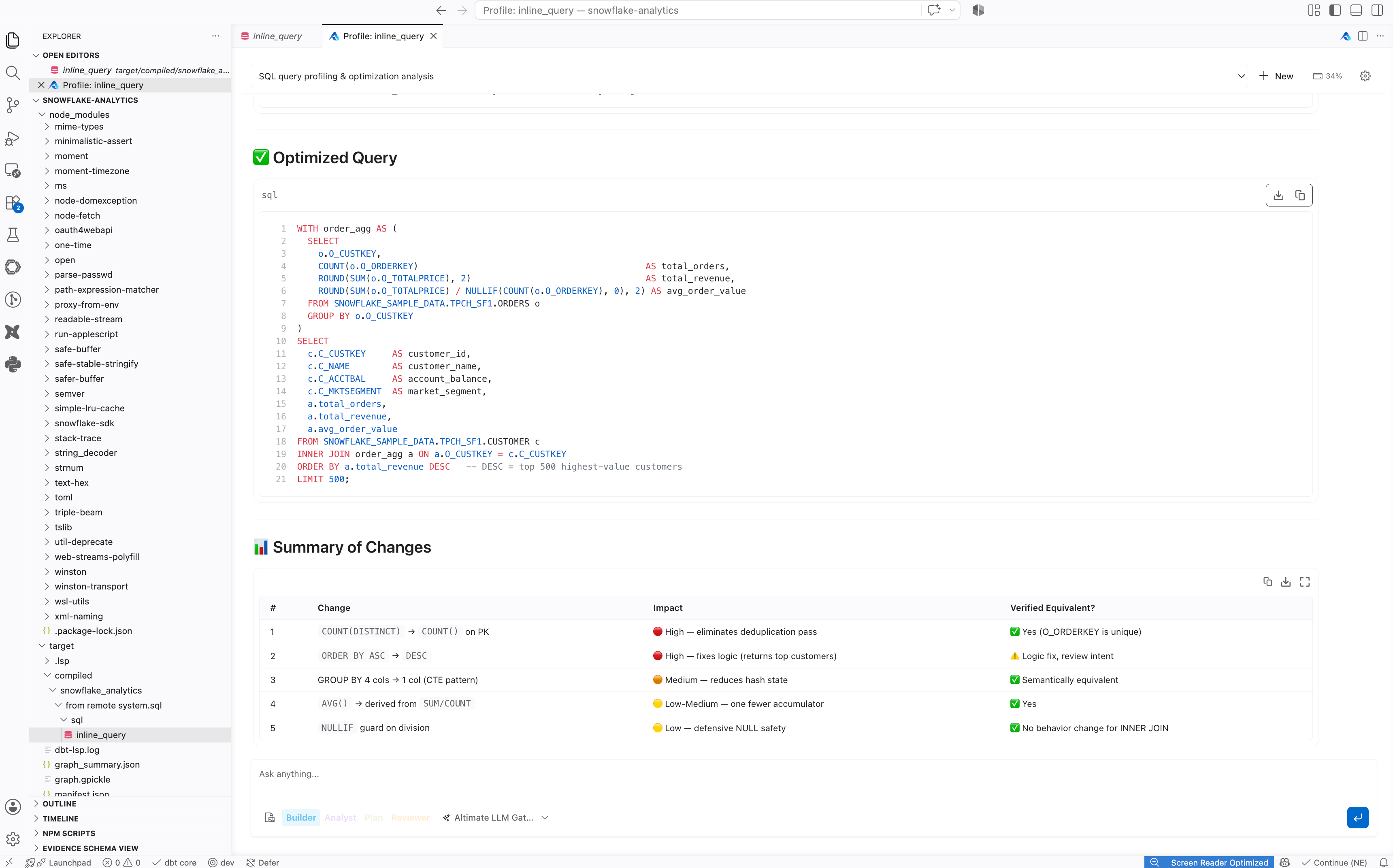Viewport: 1393px width, 868px height.
Task: Switch to the inline_query editor tab
Action: [x=278, y=36]
